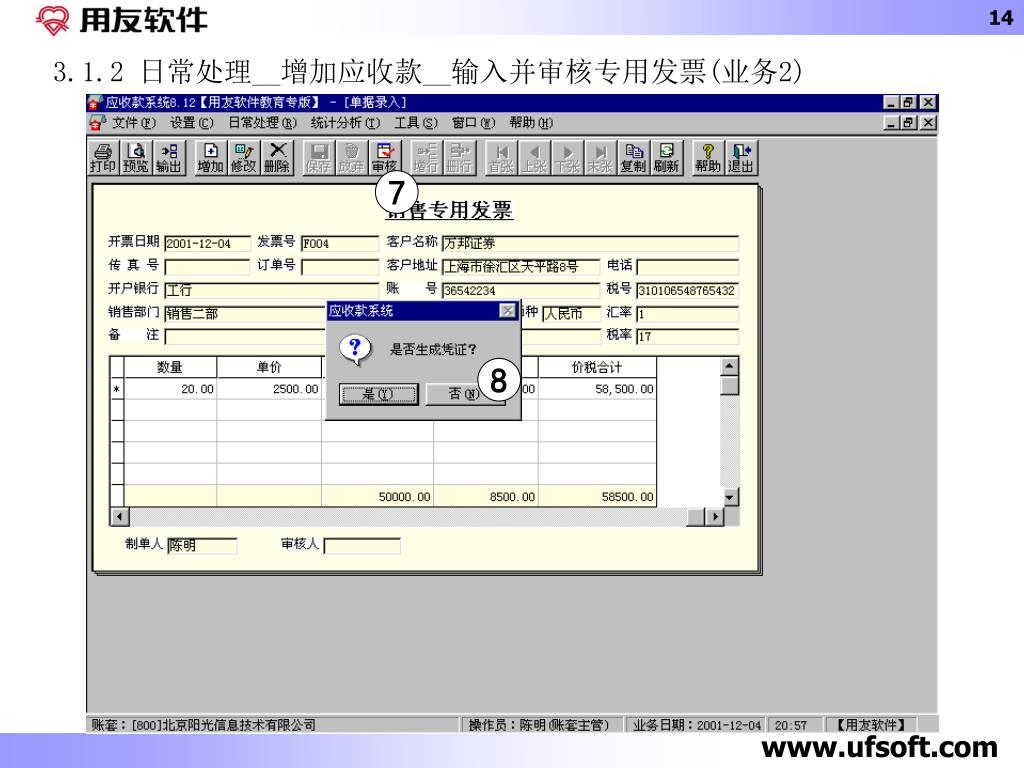Click the currency field 人民币
The height and width of the screenshot is (768, 1024).
pyautogui.click(x=571, y=313)
